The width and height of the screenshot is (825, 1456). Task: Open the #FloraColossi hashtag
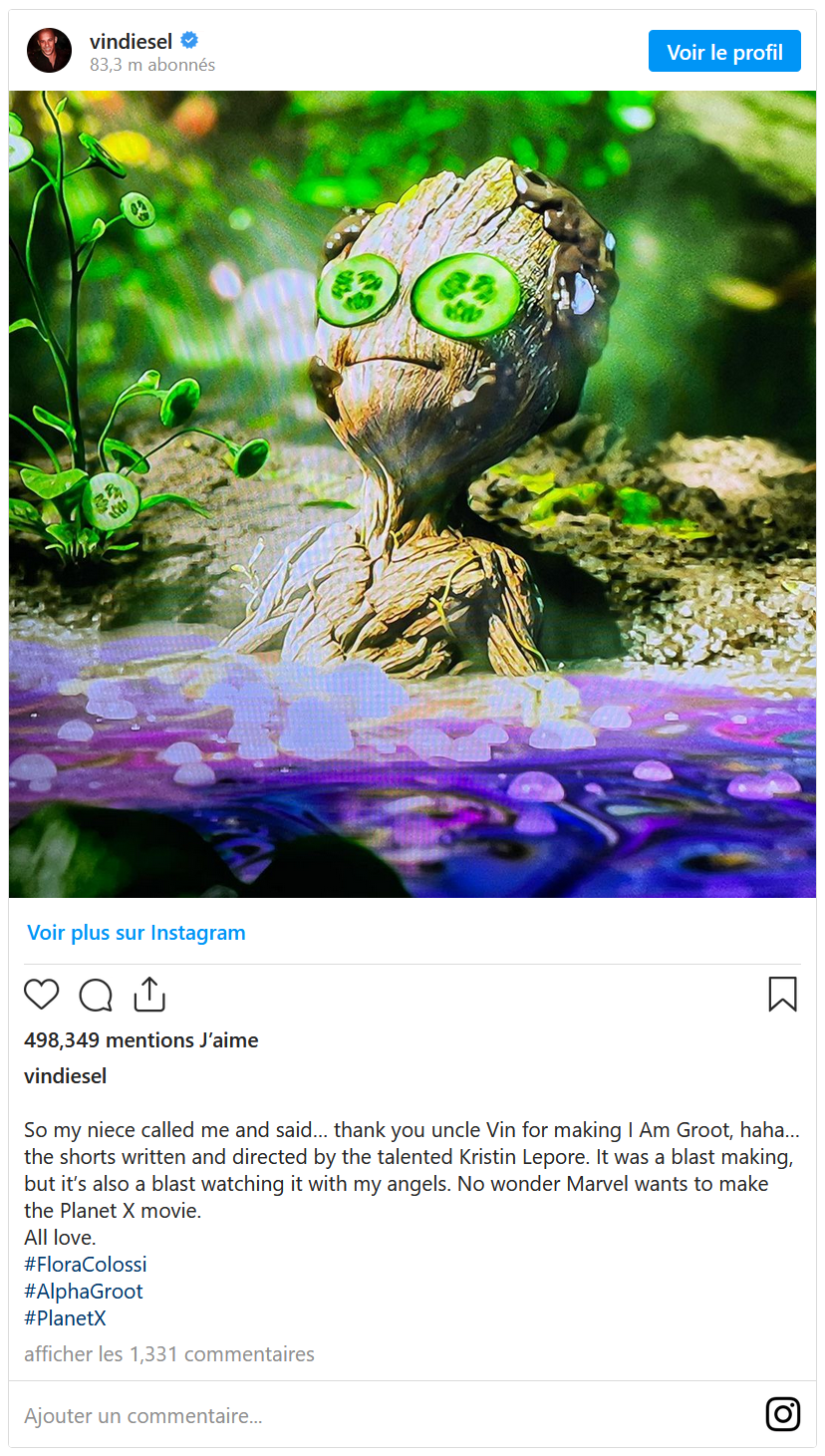[x=86, y=1265]
